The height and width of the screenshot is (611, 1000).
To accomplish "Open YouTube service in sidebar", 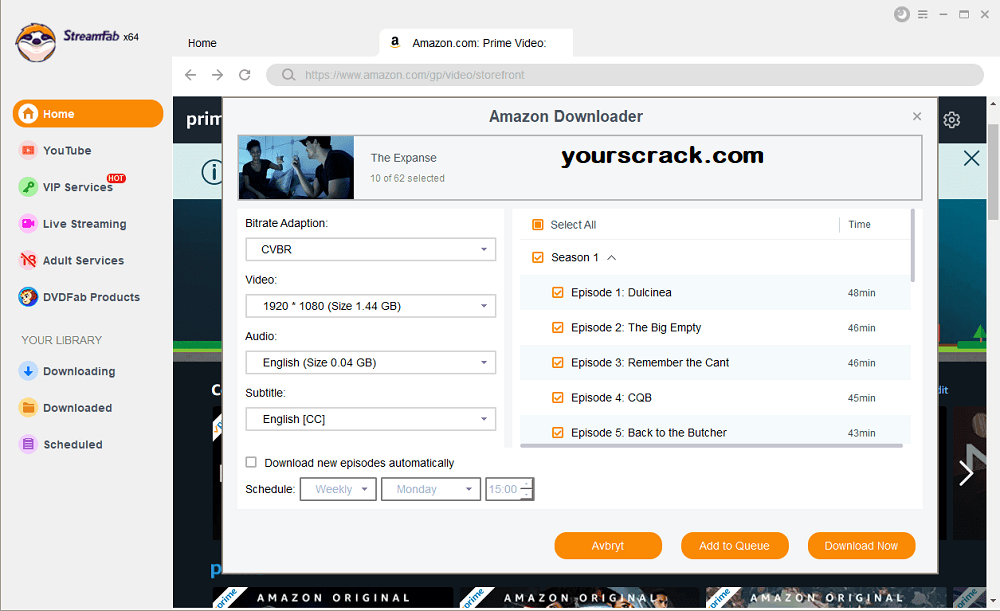I will [67, 151].
